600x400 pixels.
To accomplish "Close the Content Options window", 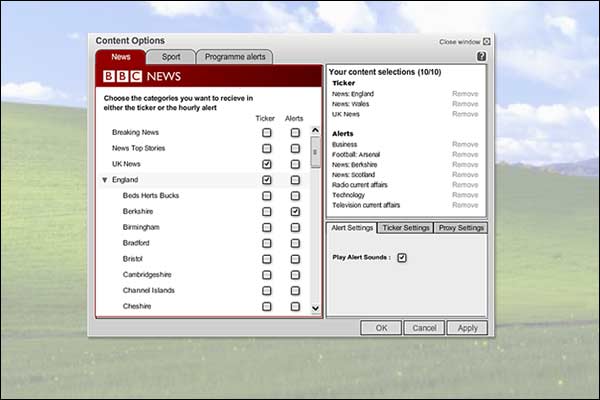I will point(486,42).
